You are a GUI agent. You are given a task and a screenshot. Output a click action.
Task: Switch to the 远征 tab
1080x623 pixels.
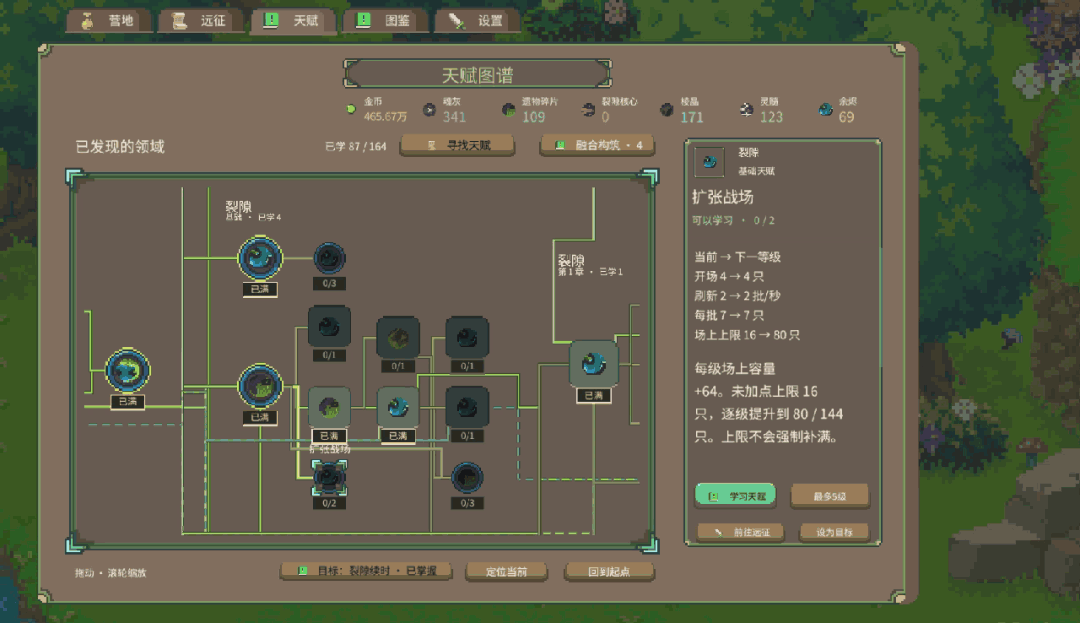pos(201,21)
